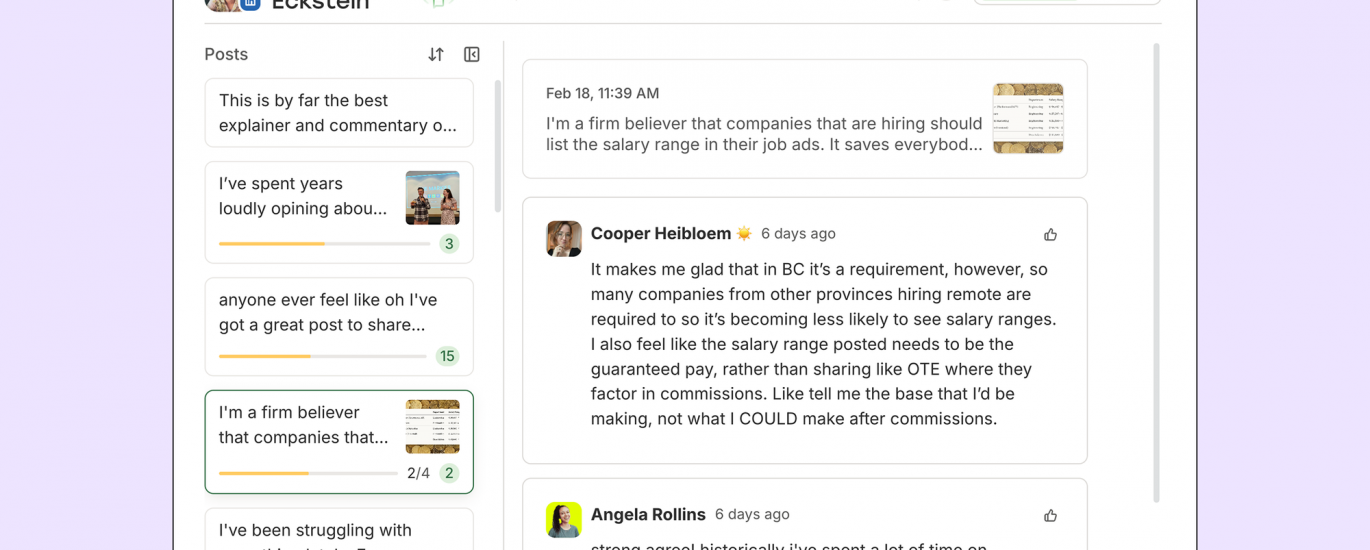Click Cooper Heibloem's profile avatar
The height and width of the screenshot is (550, 1370).
coord(564,239)
